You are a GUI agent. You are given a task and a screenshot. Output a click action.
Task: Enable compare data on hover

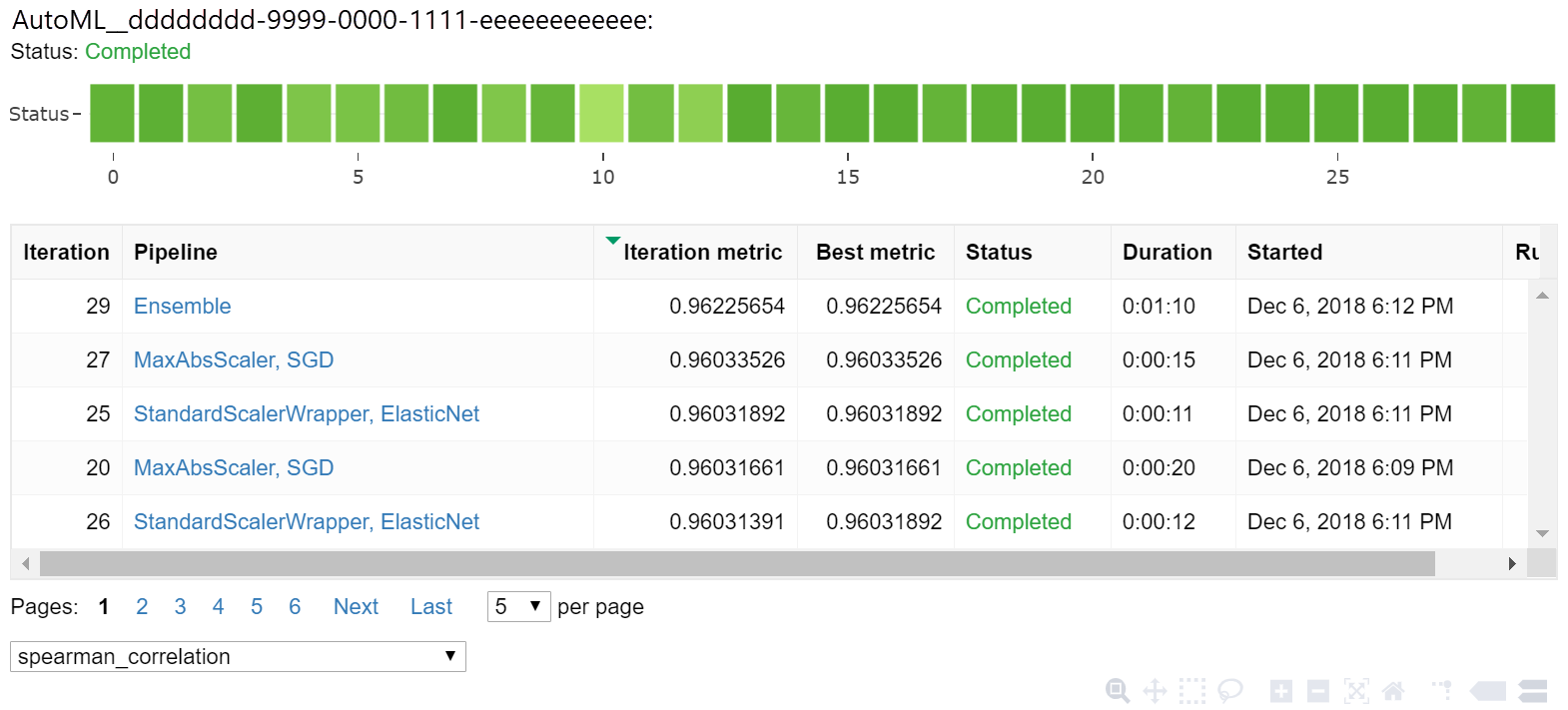[x=1533, y=690]
